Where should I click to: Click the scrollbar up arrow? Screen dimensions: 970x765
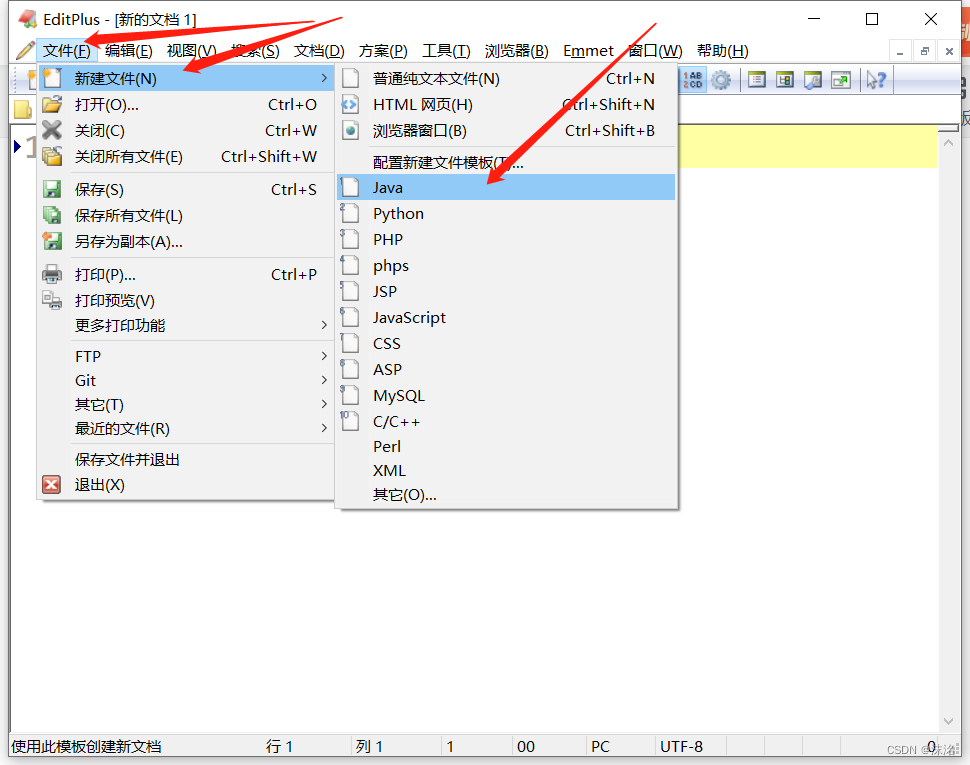pyautogui.click(x=948, y=143)
